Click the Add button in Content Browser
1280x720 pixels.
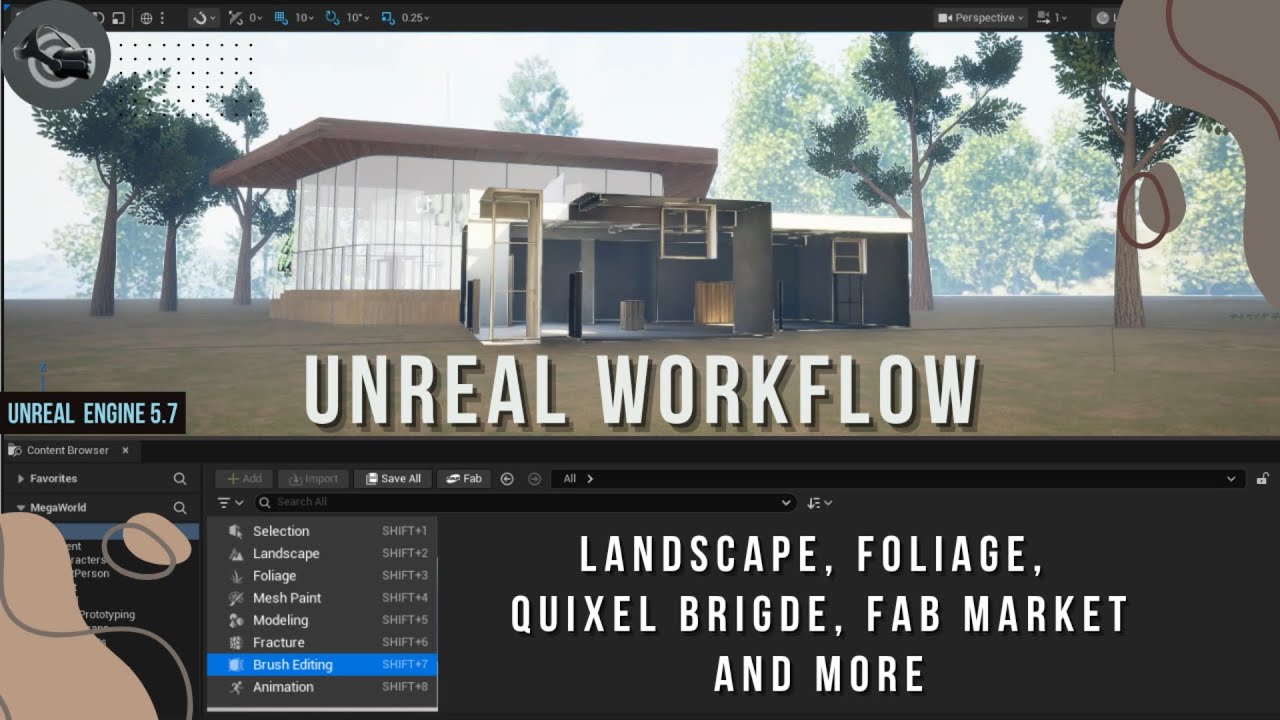pyautogui.click(x=243, y=479)
